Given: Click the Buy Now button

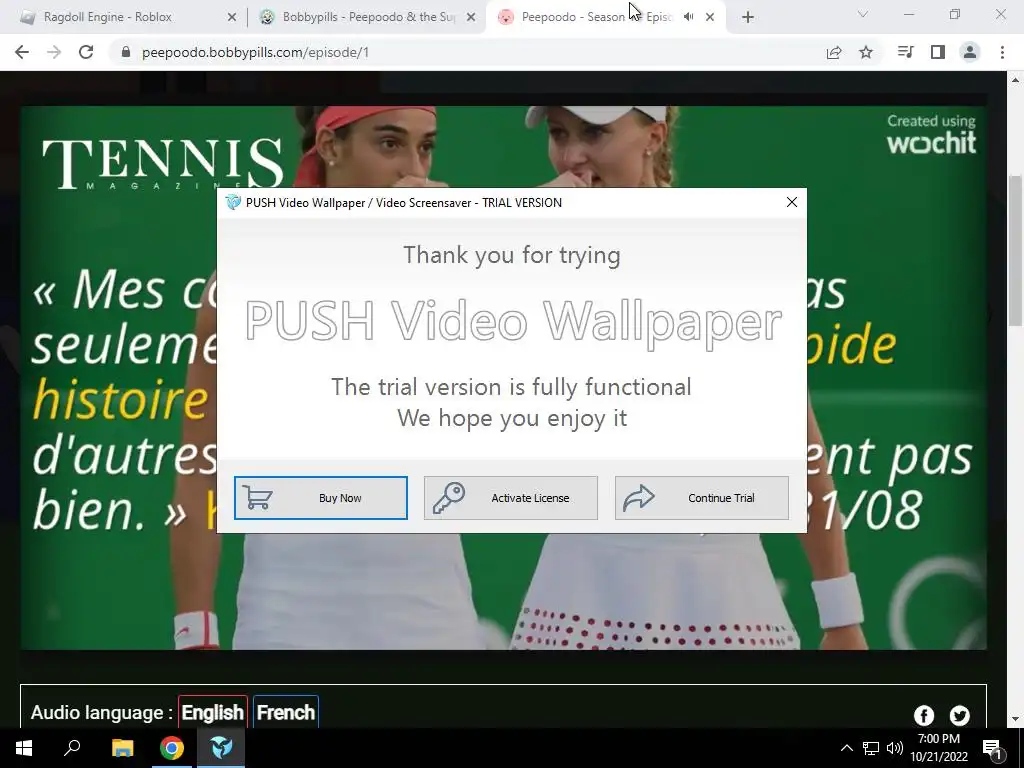Looking at the screenshot, I should (x=321, y=498).
